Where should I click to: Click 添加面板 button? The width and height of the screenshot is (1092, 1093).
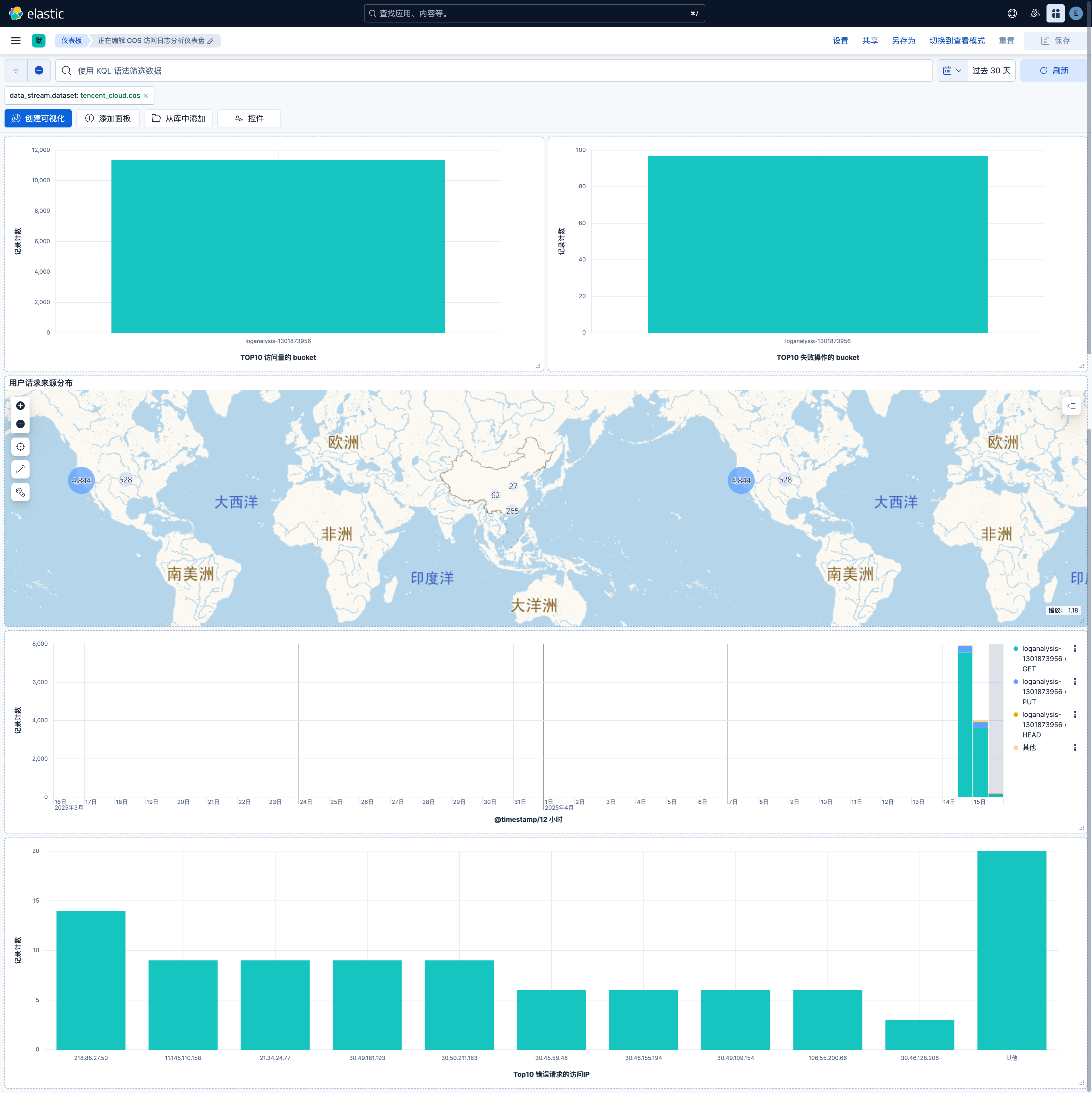(x=108, y=118)
